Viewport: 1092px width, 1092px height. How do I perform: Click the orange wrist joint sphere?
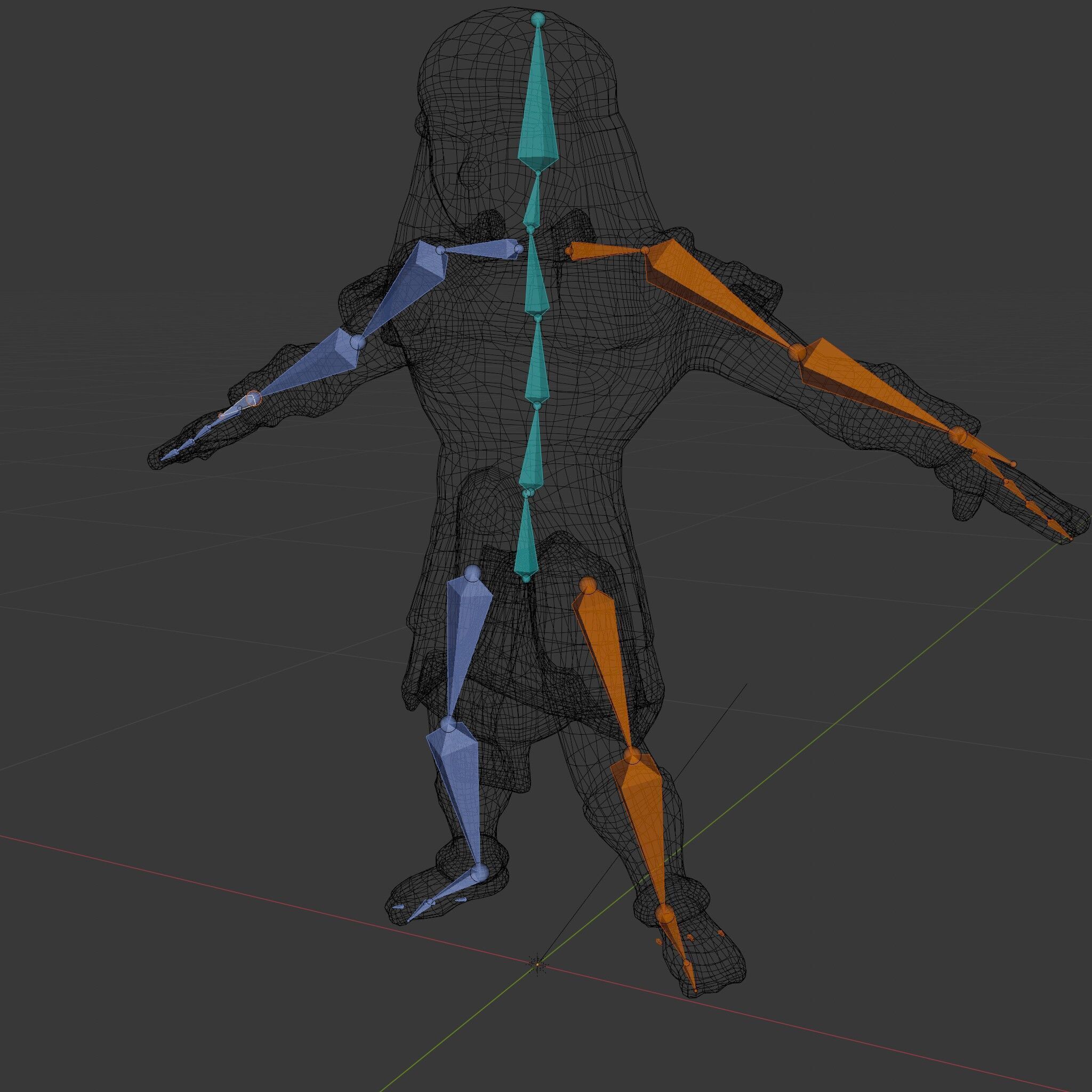958,436
